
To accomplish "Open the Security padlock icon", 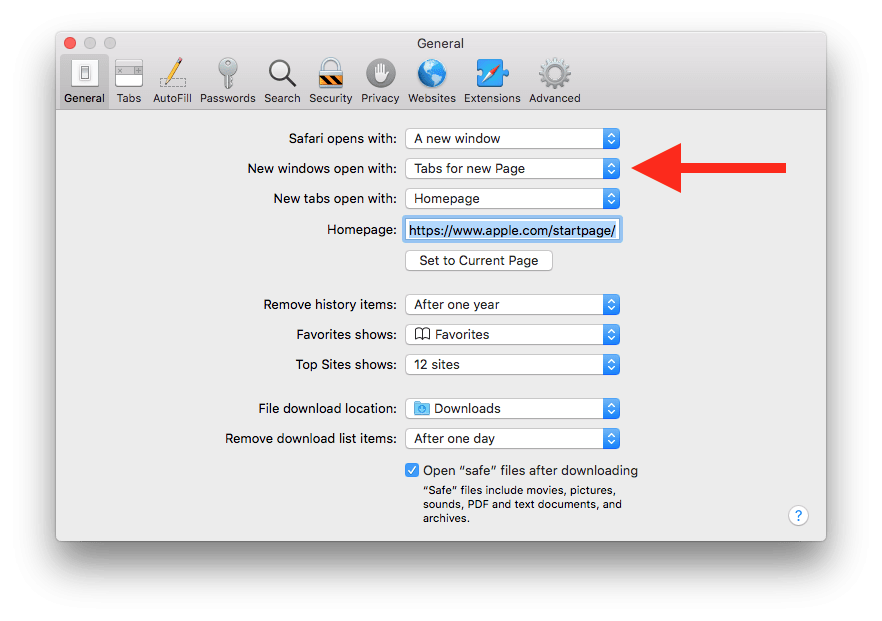I will [331, 81].
